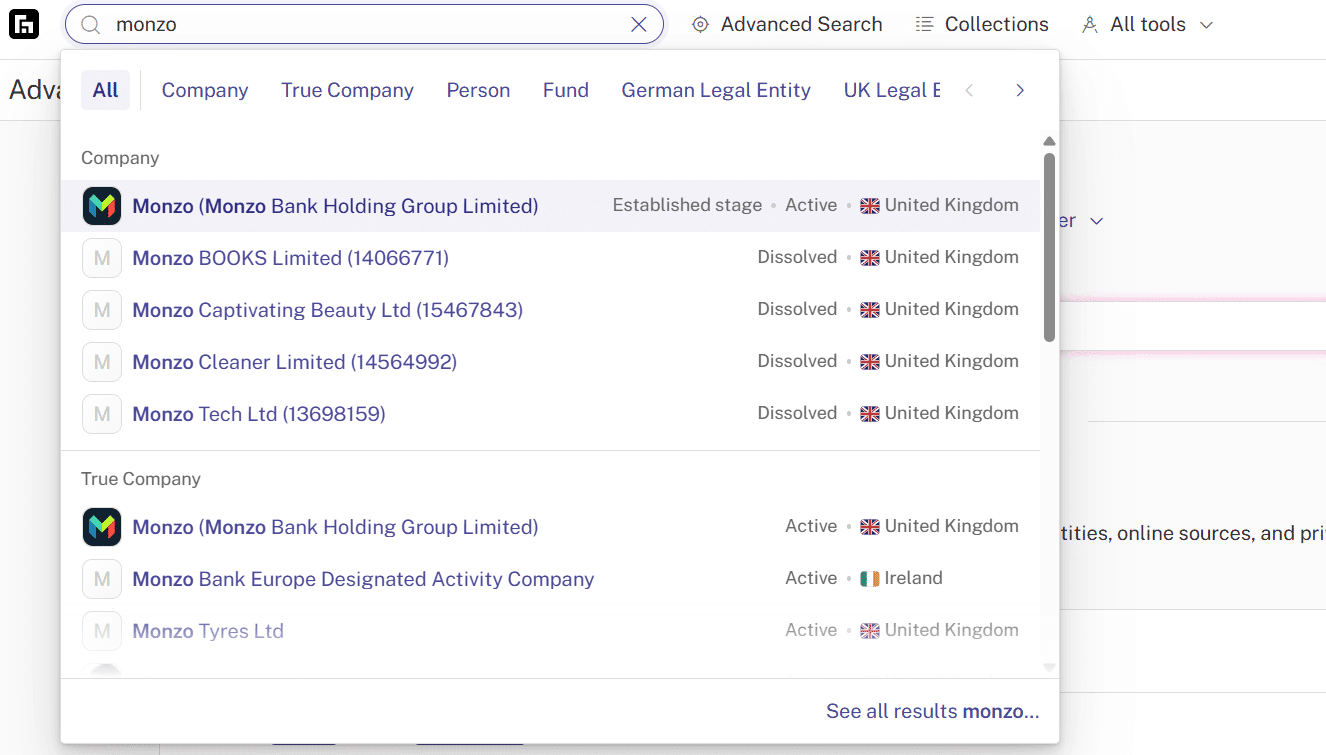The height and width of the screenshot is (755, 1326).
Task: Click the Monzo Captivating Beauty placeholder icon
Action: pyautogui.click(x=102, y=310)
